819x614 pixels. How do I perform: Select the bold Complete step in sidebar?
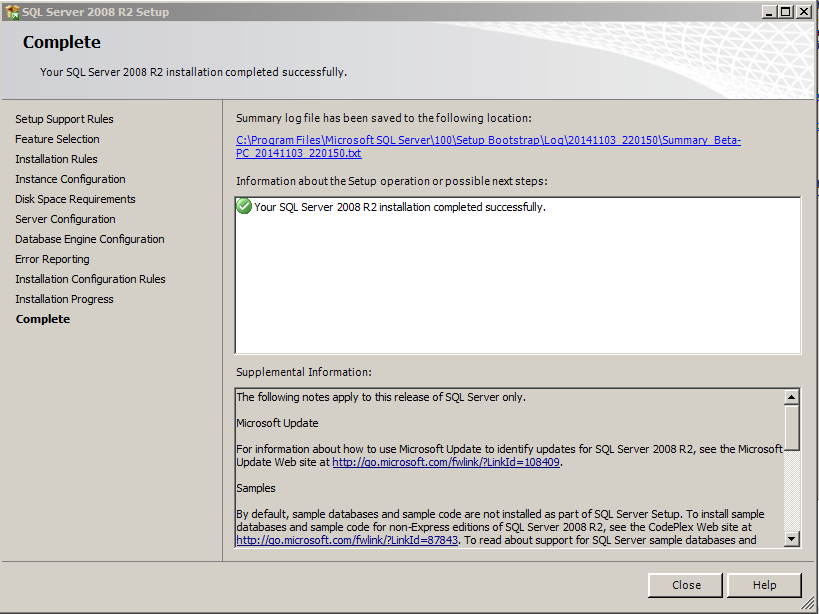point(43,319)
